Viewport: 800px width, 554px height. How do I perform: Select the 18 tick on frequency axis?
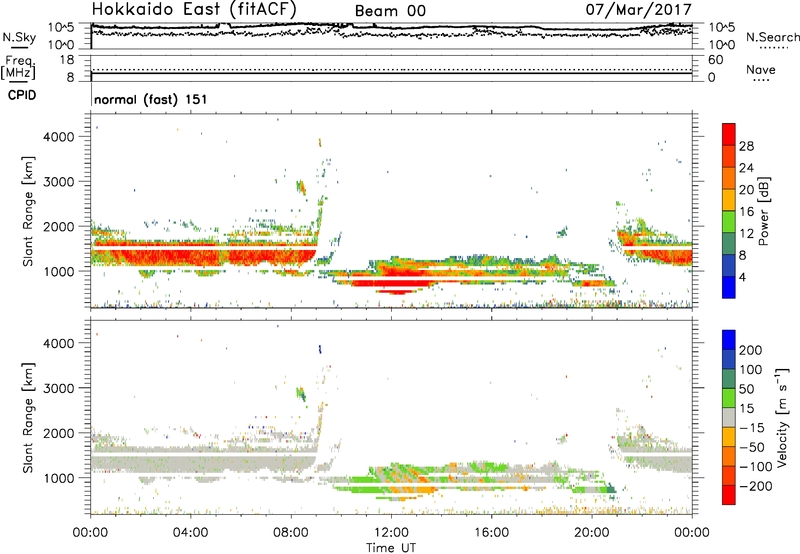(67, 60)
